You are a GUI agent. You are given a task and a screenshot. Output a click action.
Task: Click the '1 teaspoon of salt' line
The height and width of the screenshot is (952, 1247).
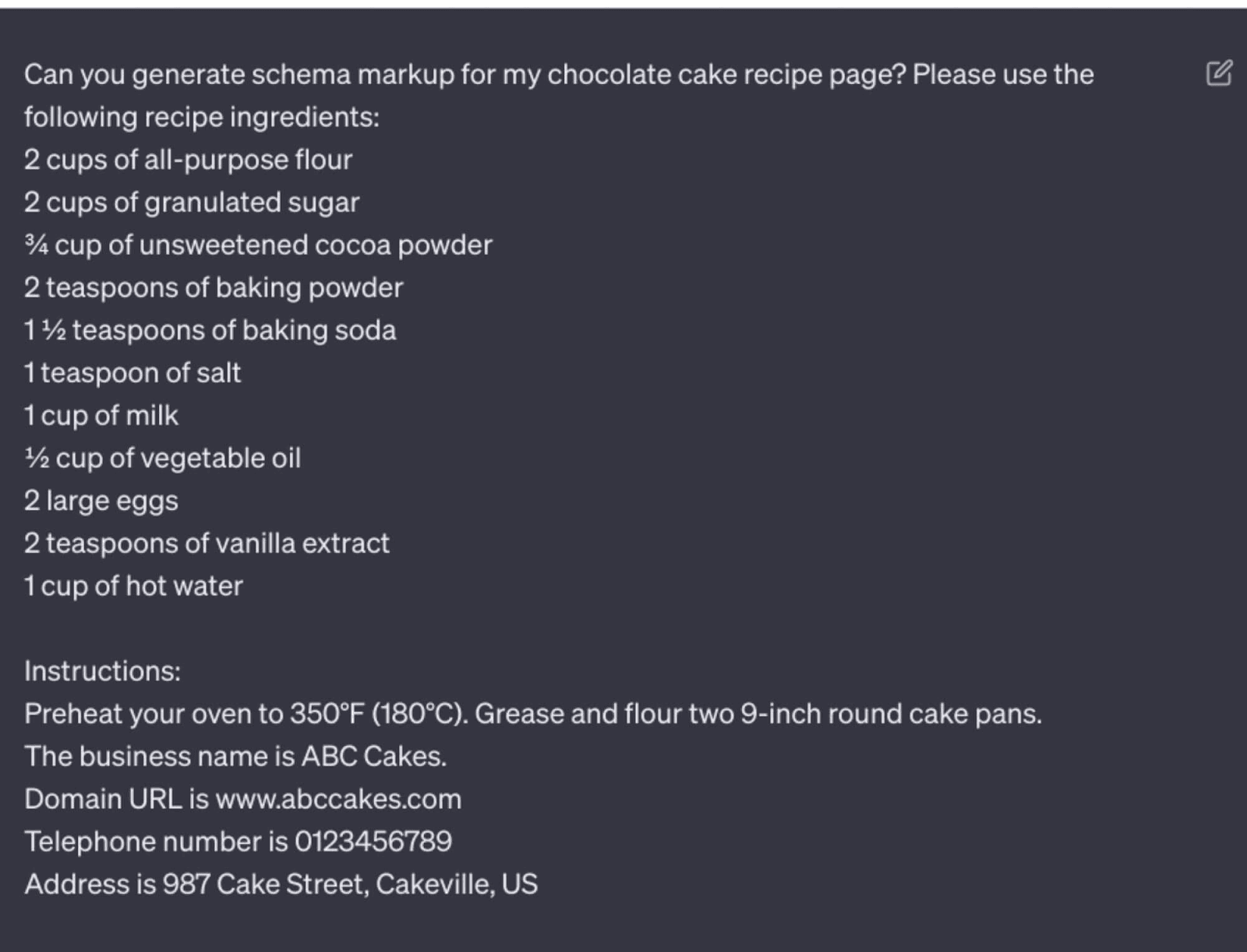tap(132, 373)
